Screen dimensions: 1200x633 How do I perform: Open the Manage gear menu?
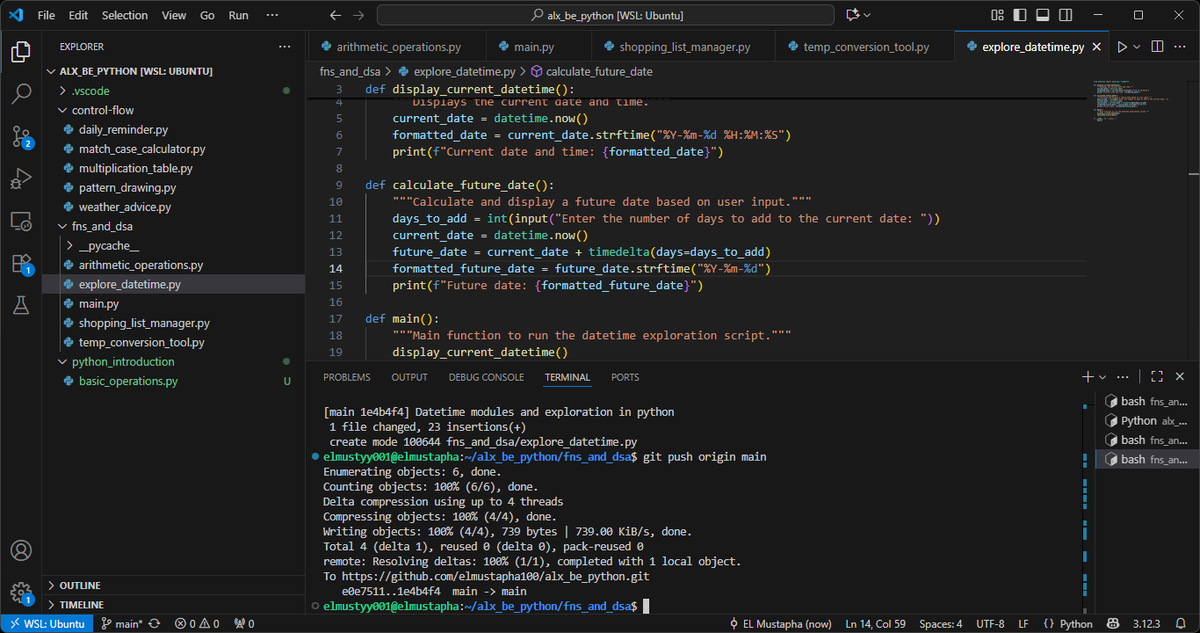[21, 593]
